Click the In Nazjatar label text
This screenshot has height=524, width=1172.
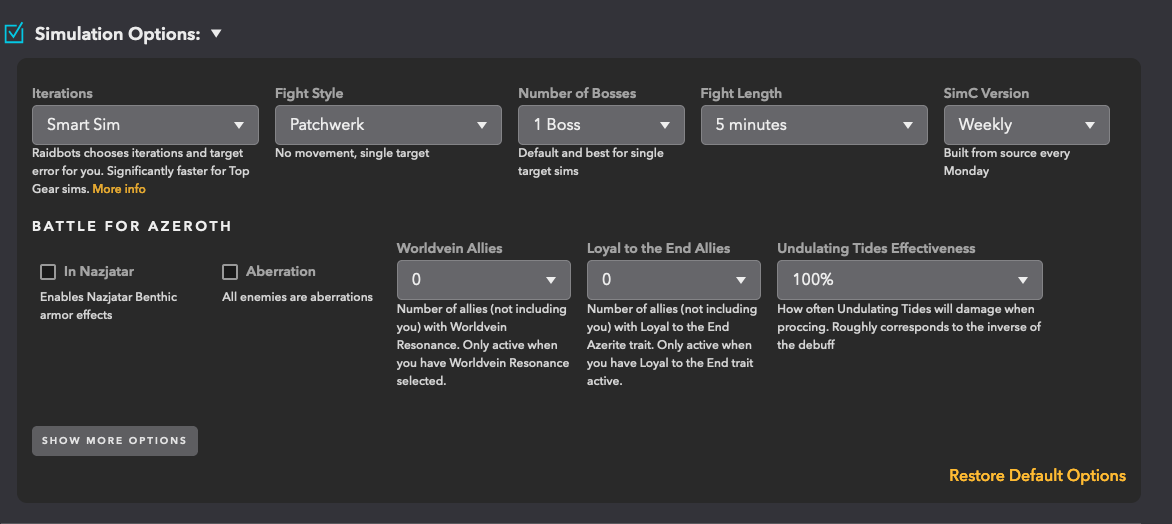pos(99,272)
